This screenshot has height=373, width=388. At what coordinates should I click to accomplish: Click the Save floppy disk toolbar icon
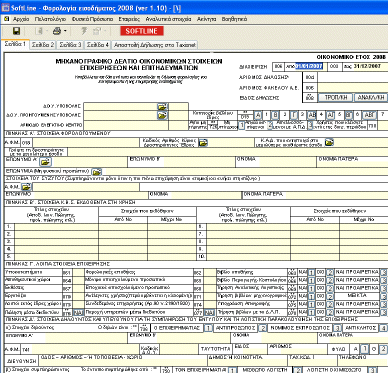(x=16, y=31)
